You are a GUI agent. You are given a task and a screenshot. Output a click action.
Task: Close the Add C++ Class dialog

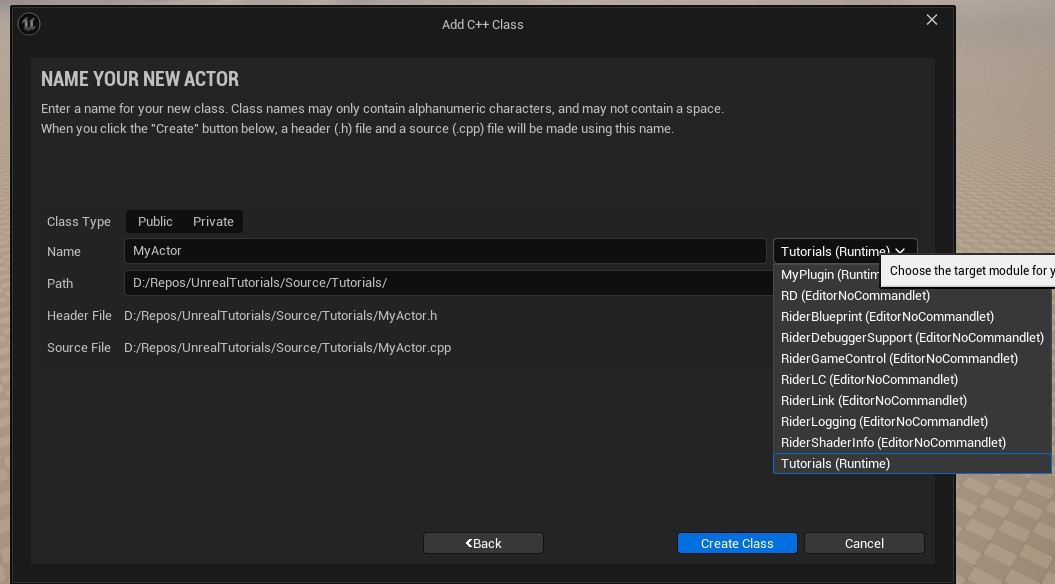(932, 20)
